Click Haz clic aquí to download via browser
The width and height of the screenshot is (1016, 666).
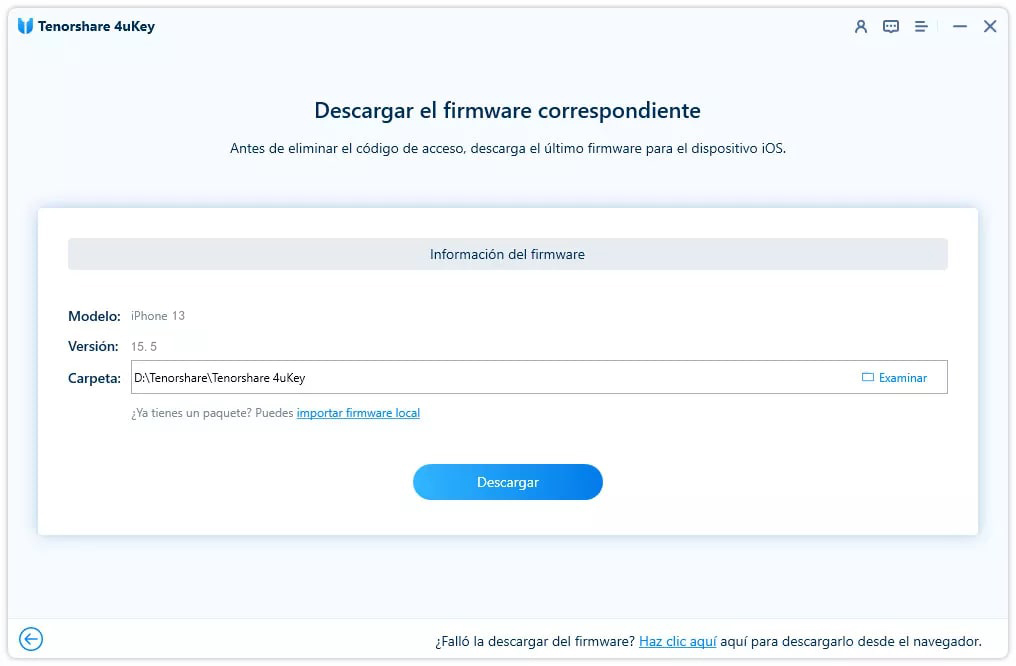coord(678,641)
